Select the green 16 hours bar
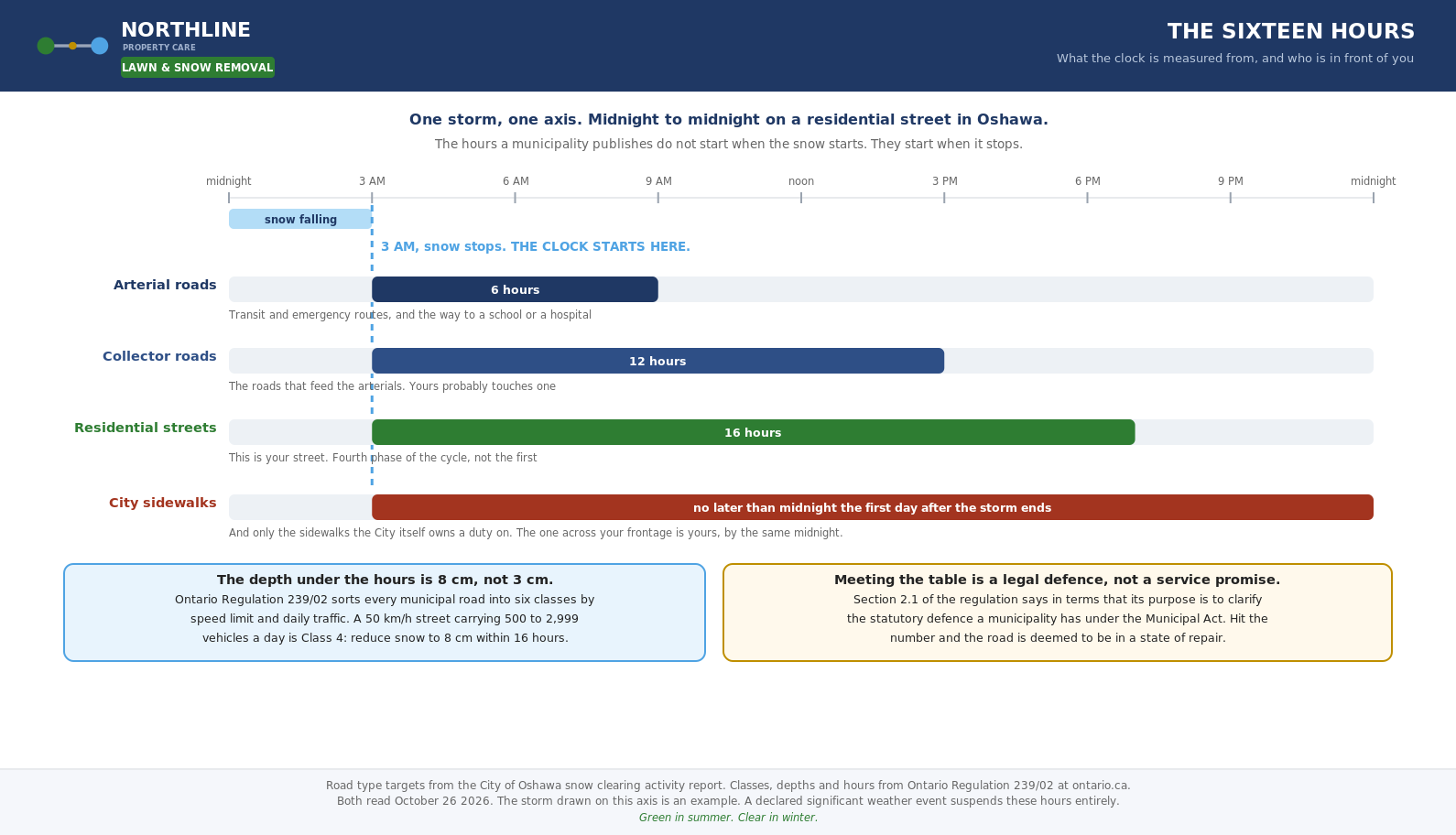1456x835 pixels. [x=754, y=432]
